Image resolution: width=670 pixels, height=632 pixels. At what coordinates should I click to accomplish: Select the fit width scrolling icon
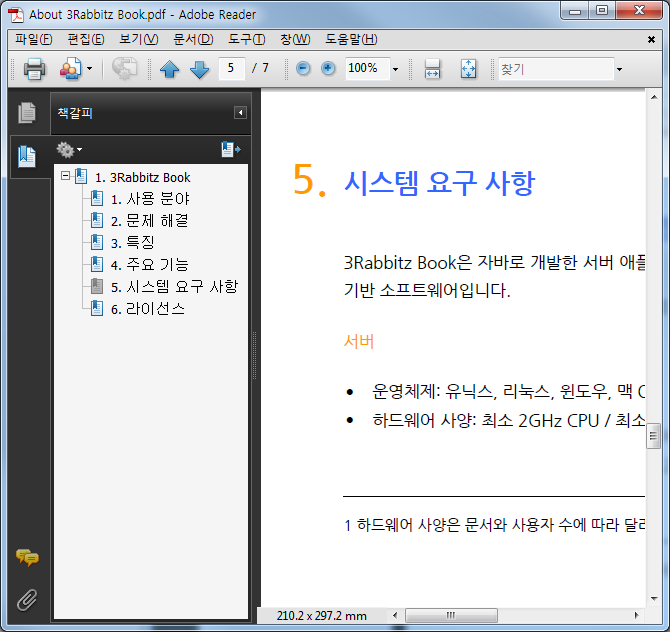pyautogui.click(x=432, y=68)
